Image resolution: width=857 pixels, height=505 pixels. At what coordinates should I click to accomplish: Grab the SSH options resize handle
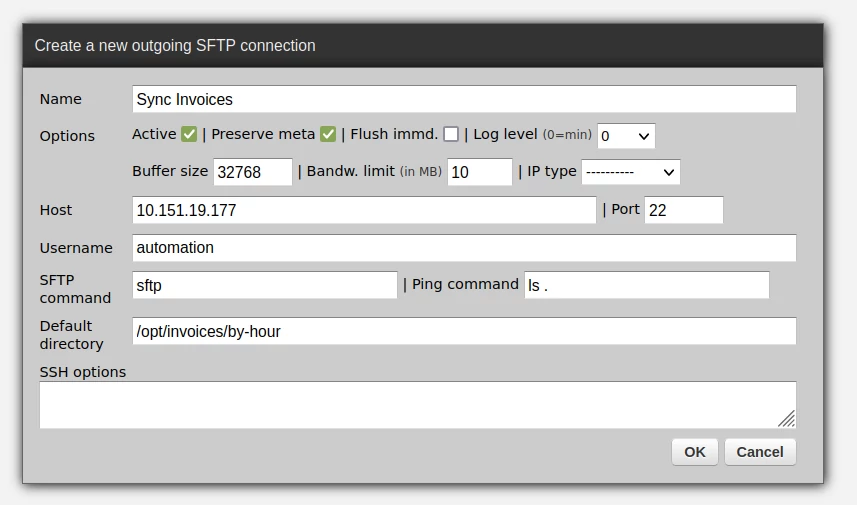click(x=787, y=419)
